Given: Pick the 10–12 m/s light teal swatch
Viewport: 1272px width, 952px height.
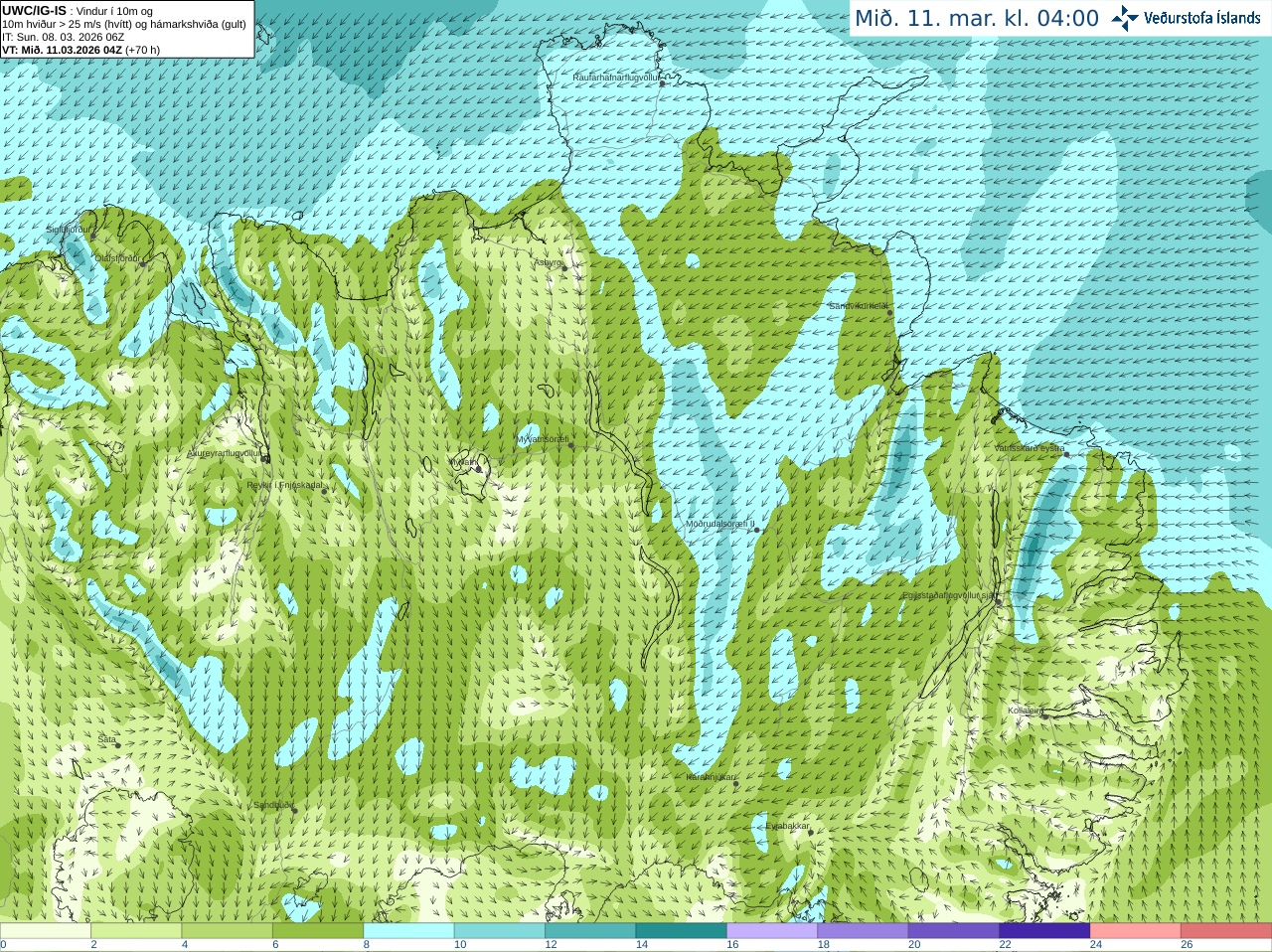Looking at the screenshot, I should pos(500,930).
